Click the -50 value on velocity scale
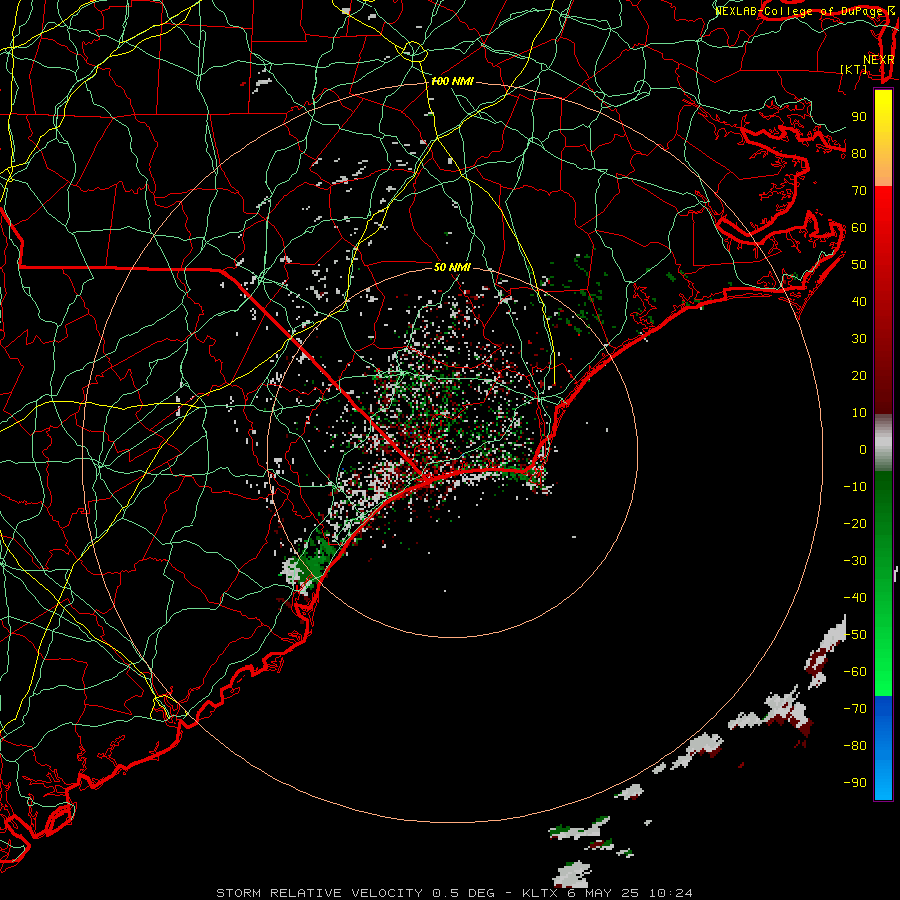 point(855,635)
